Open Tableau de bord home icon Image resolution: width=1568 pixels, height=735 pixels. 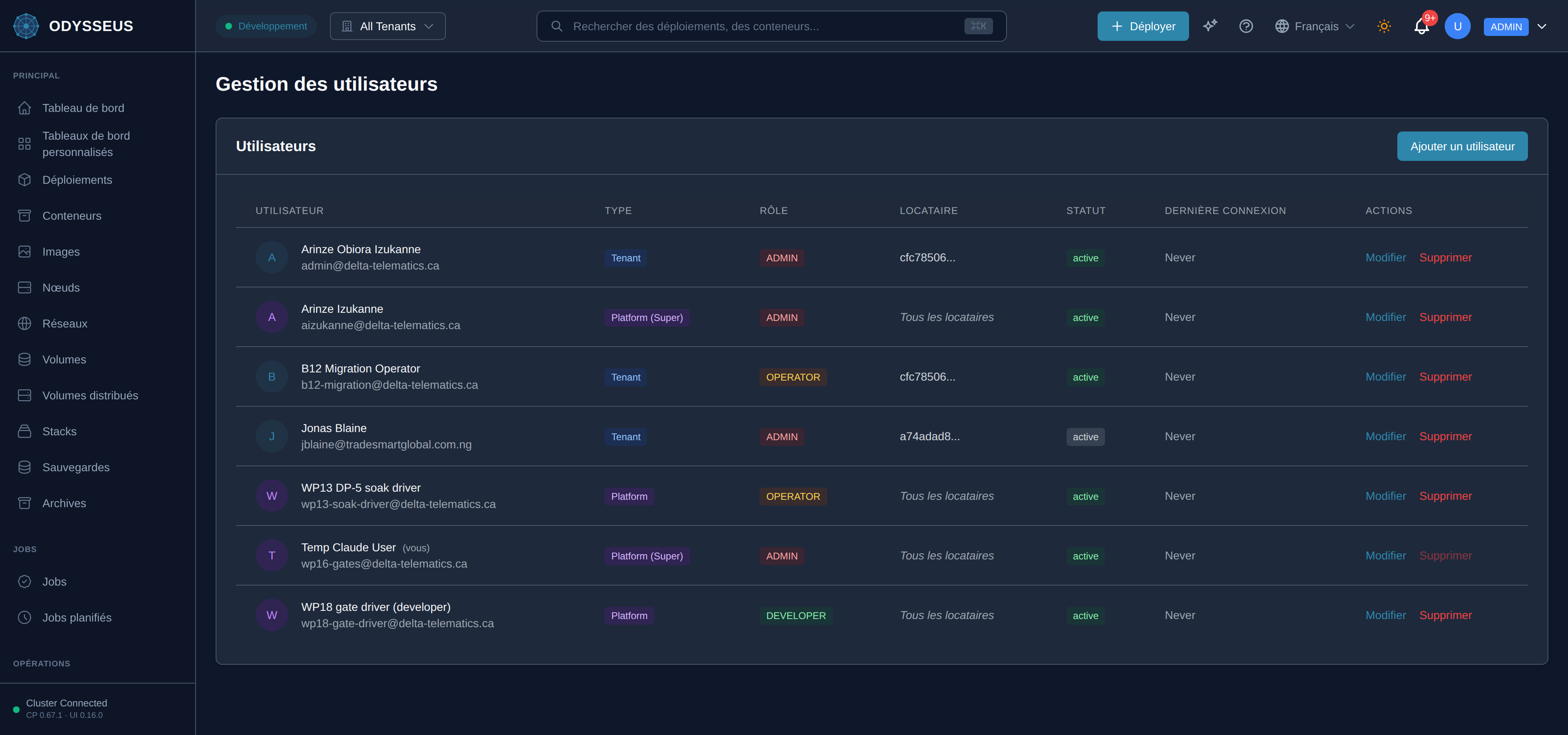[24, 108]
